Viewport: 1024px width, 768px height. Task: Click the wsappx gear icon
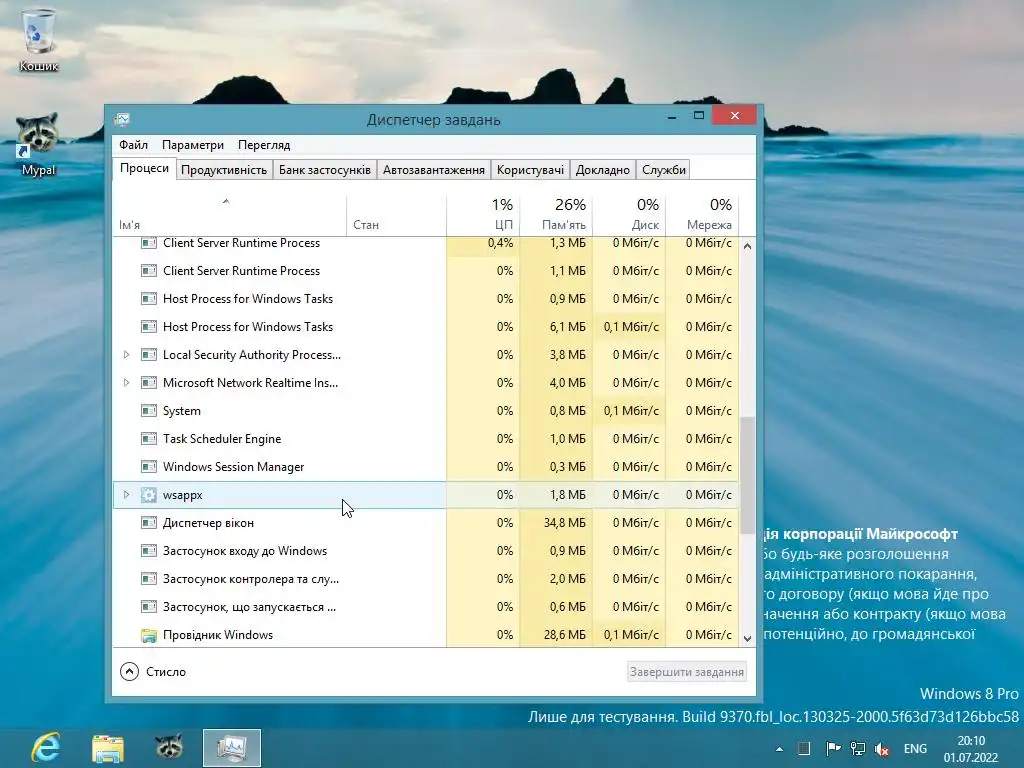tap(149, 495)
